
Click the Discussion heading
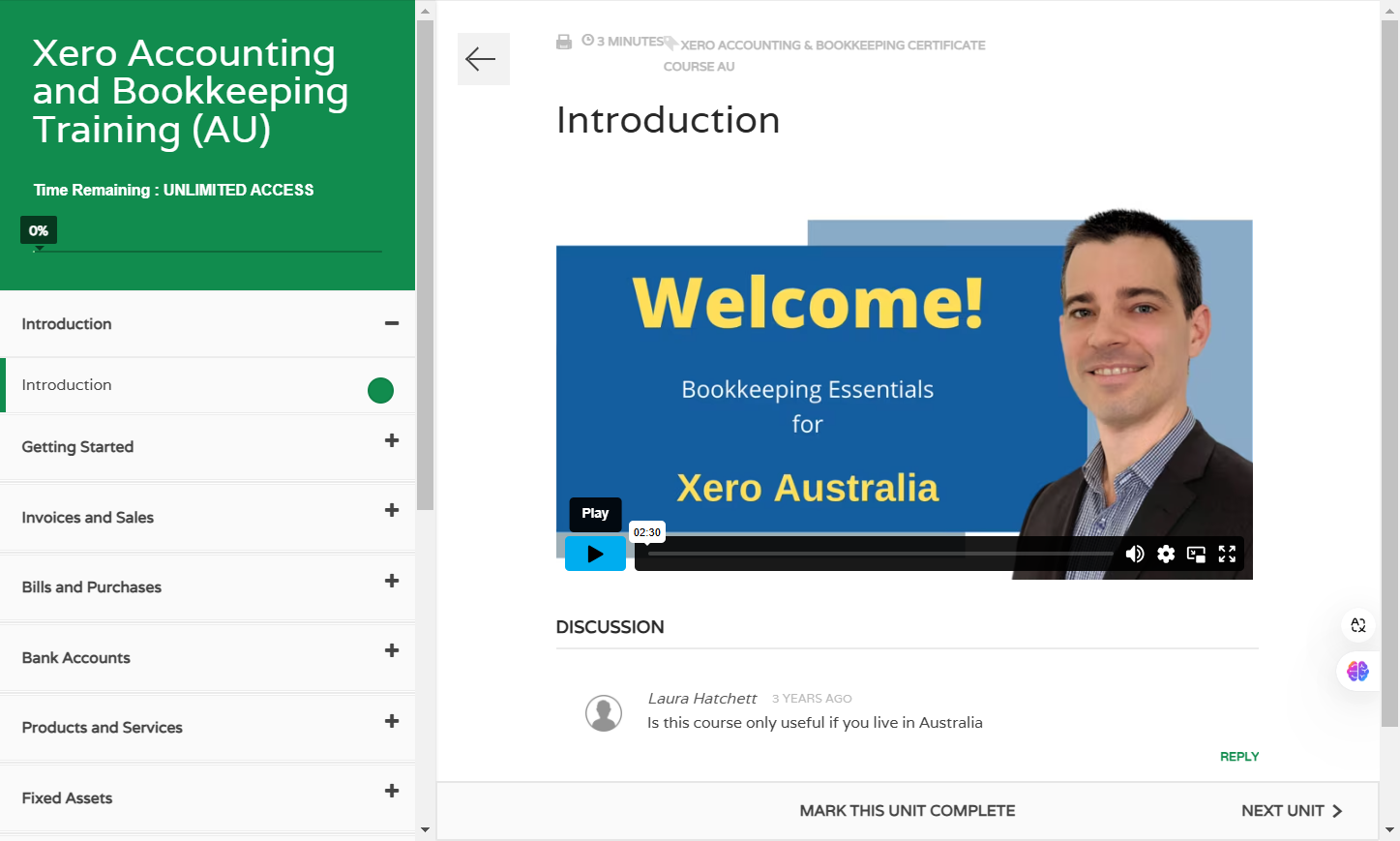pyautogui.click(x=610, y=627)
